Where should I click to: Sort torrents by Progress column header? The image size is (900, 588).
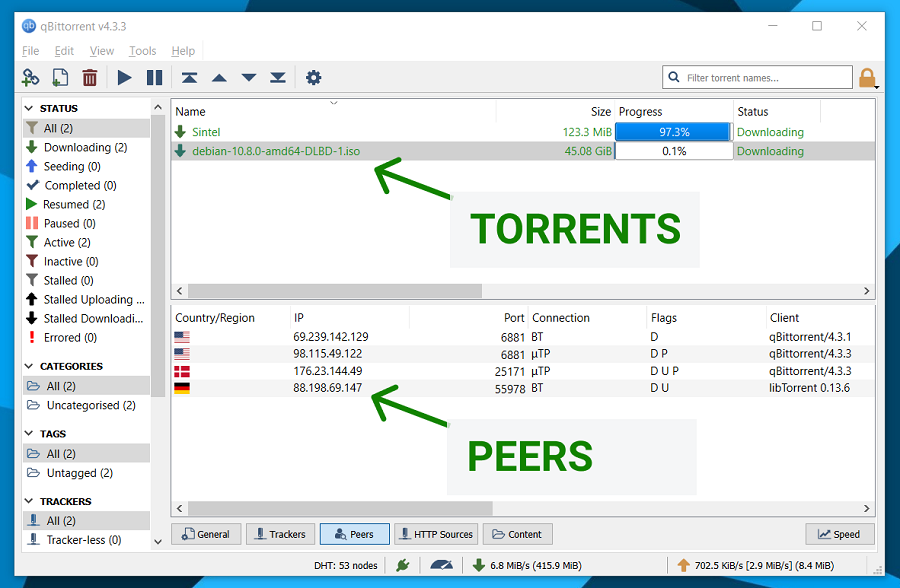[674, 111]
